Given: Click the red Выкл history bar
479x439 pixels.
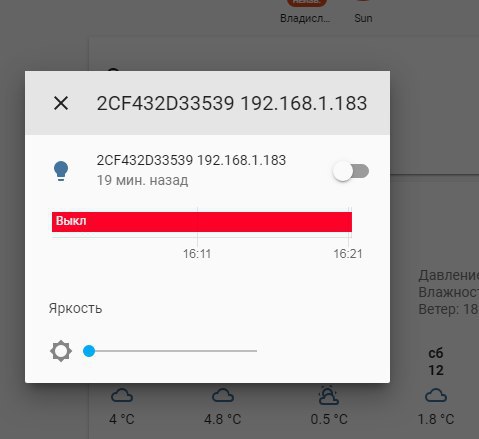Looking at the screenshot, I should click(x=202, y=222).
